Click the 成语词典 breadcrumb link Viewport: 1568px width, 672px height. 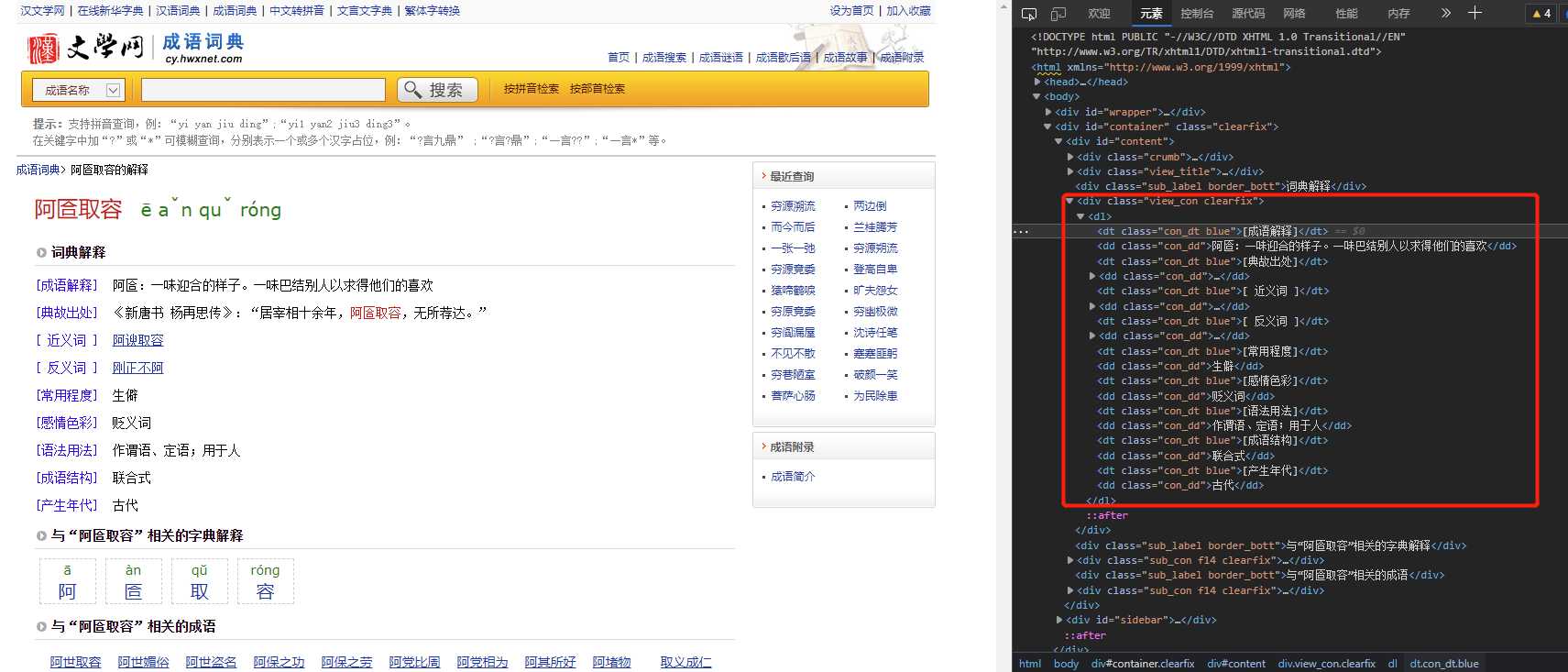click(x=38, y=170)
